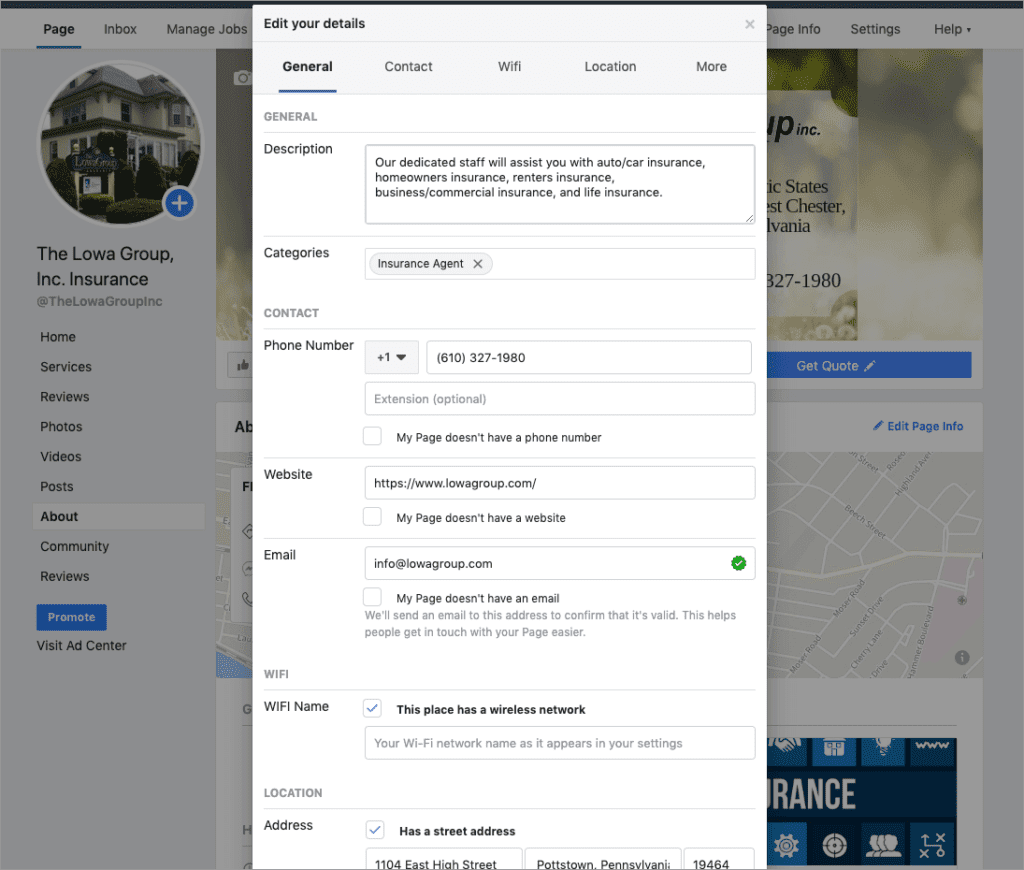Click the blue plus icon on profile picture
This screenshot has height=870, width=1024.
coord(180,203)
